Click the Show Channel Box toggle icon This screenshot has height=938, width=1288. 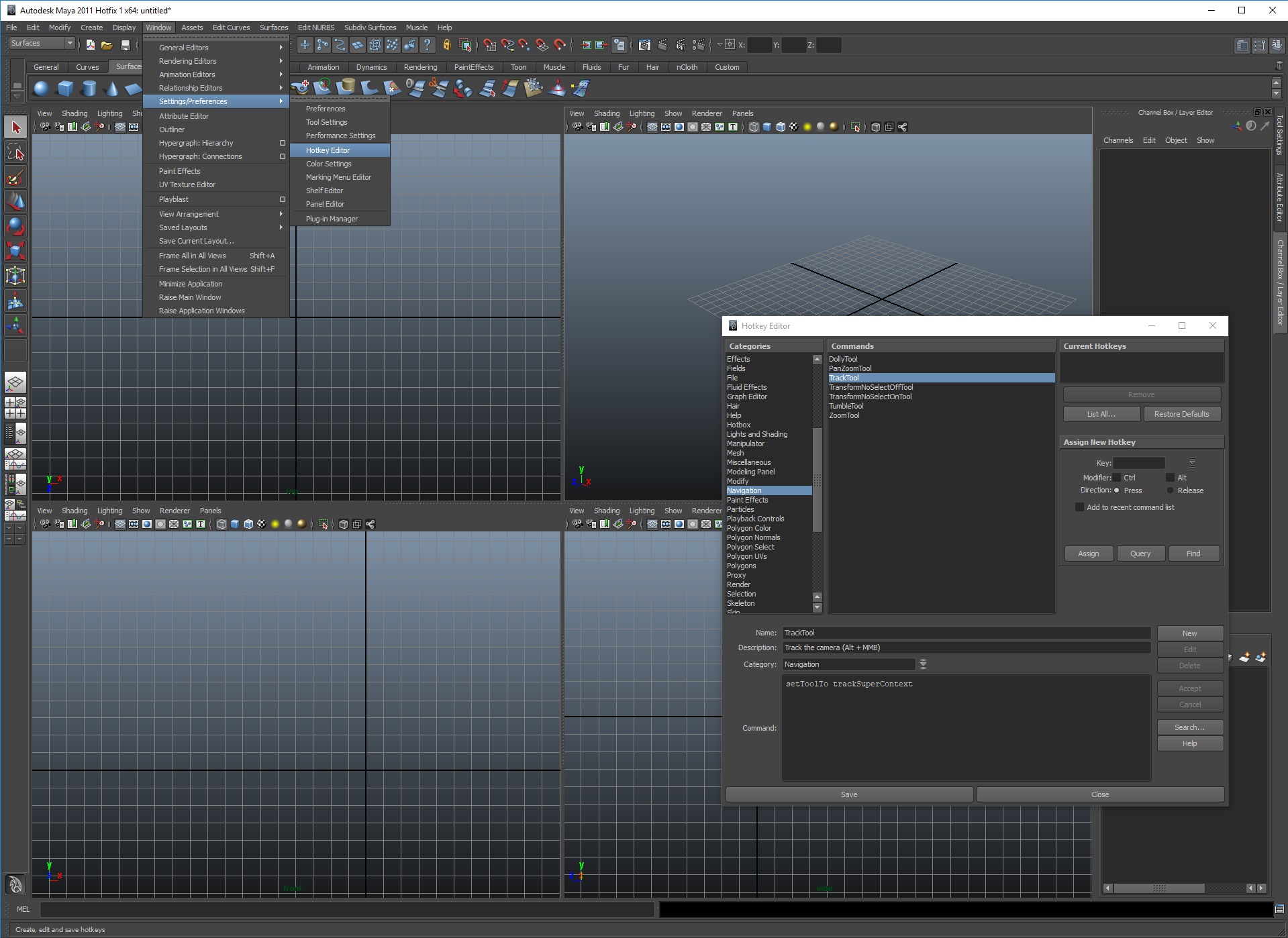pyautogui.click(x=1276, y=45)
